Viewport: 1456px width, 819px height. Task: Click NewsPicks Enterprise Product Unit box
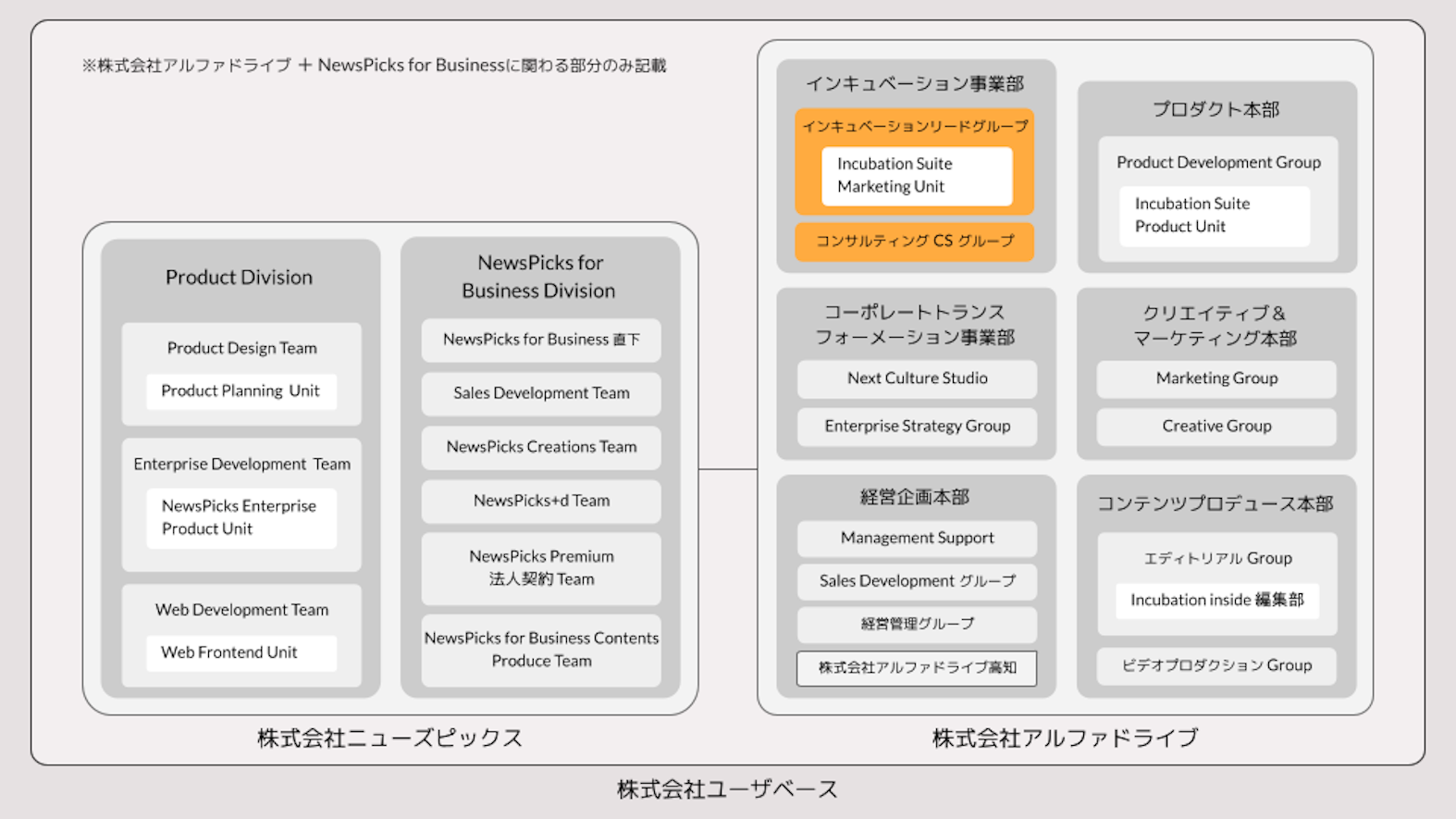(241, 517)
